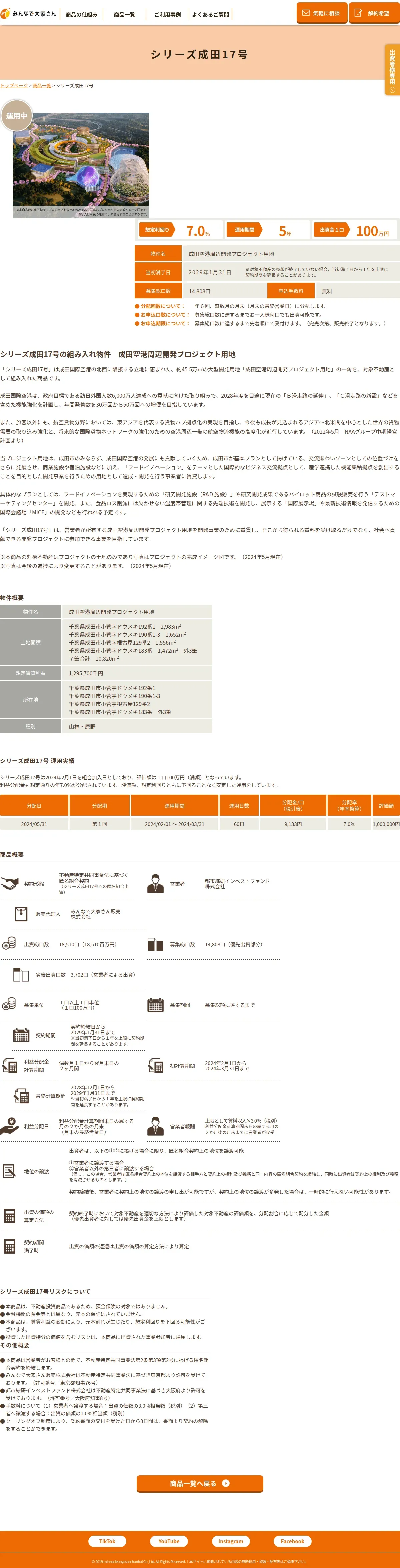Open the YouTube footer link

pos(169,1541)
